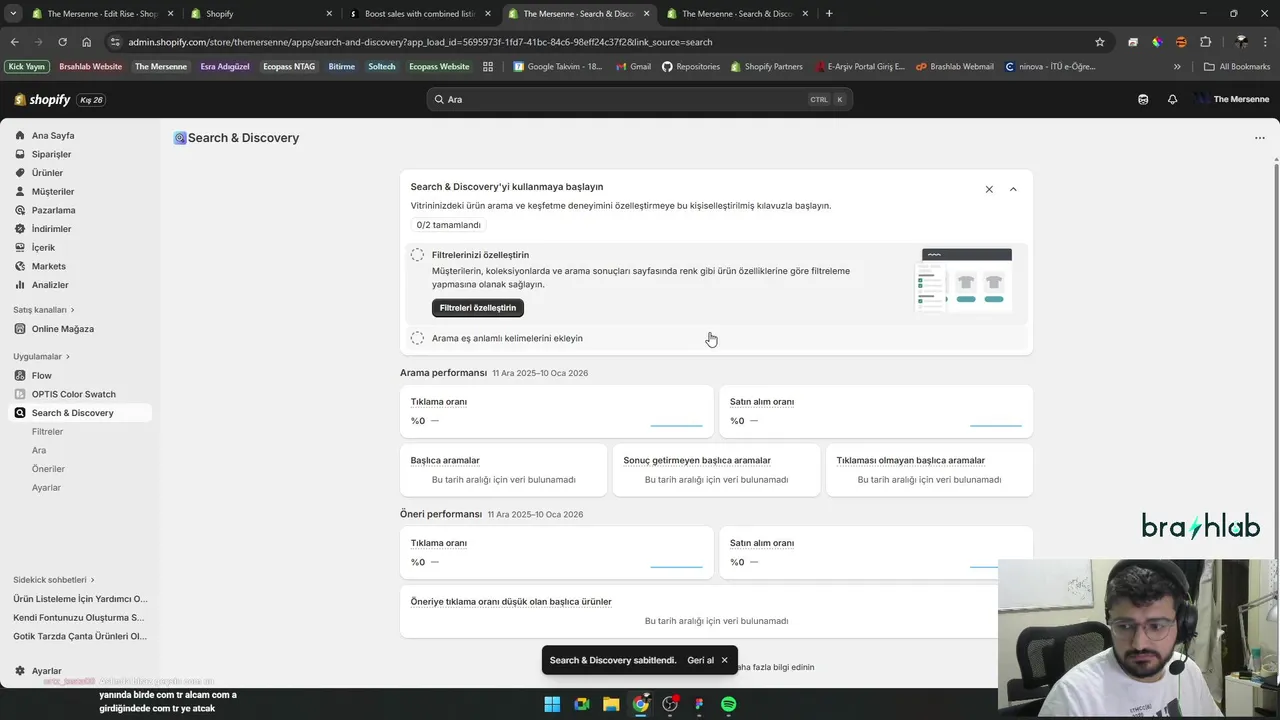Open the Gmail bookmark

point(632,67)
